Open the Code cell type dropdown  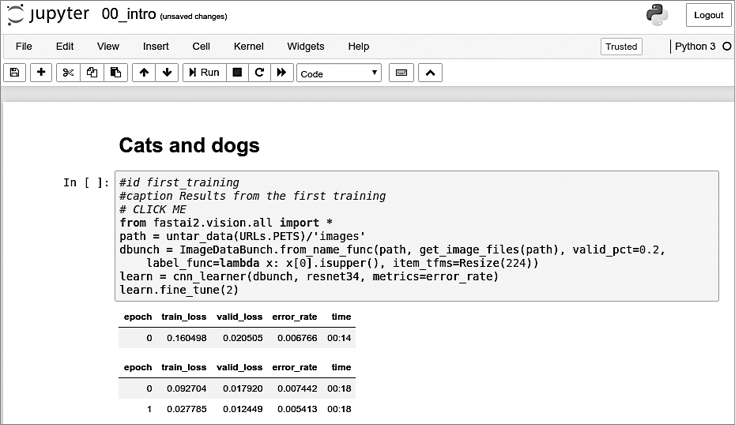(339, 73)
